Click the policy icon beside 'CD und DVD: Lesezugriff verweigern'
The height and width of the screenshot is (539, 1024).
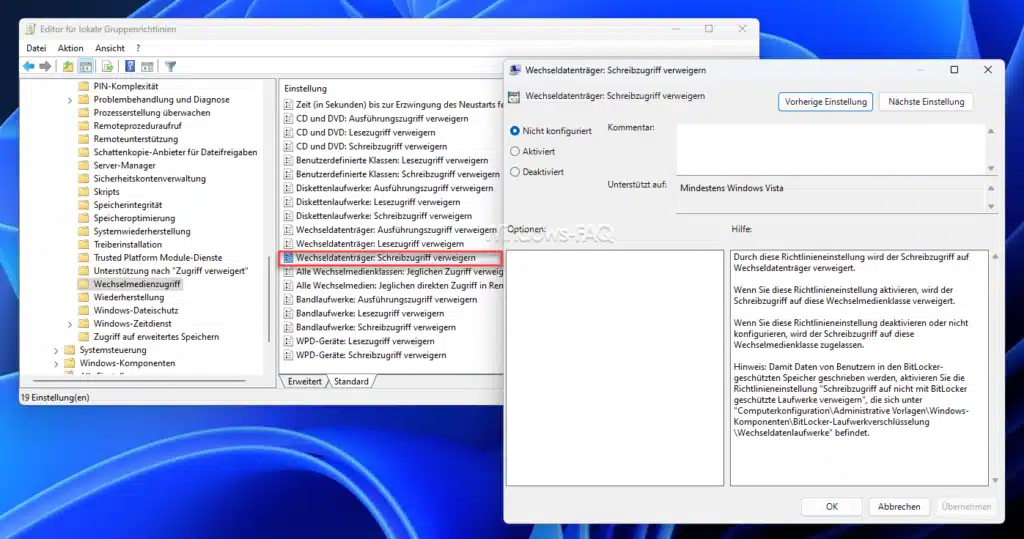click(x=289, y=133)
